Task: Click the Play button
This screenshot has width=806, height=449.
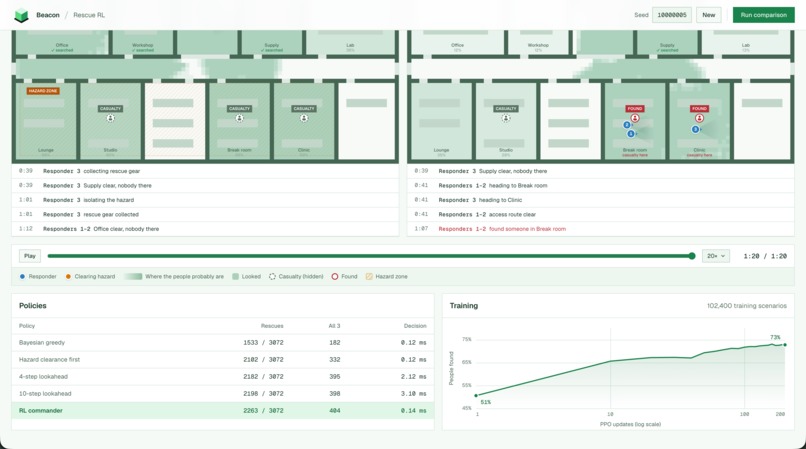Action: pyautogui.click(x=30, y=256)
